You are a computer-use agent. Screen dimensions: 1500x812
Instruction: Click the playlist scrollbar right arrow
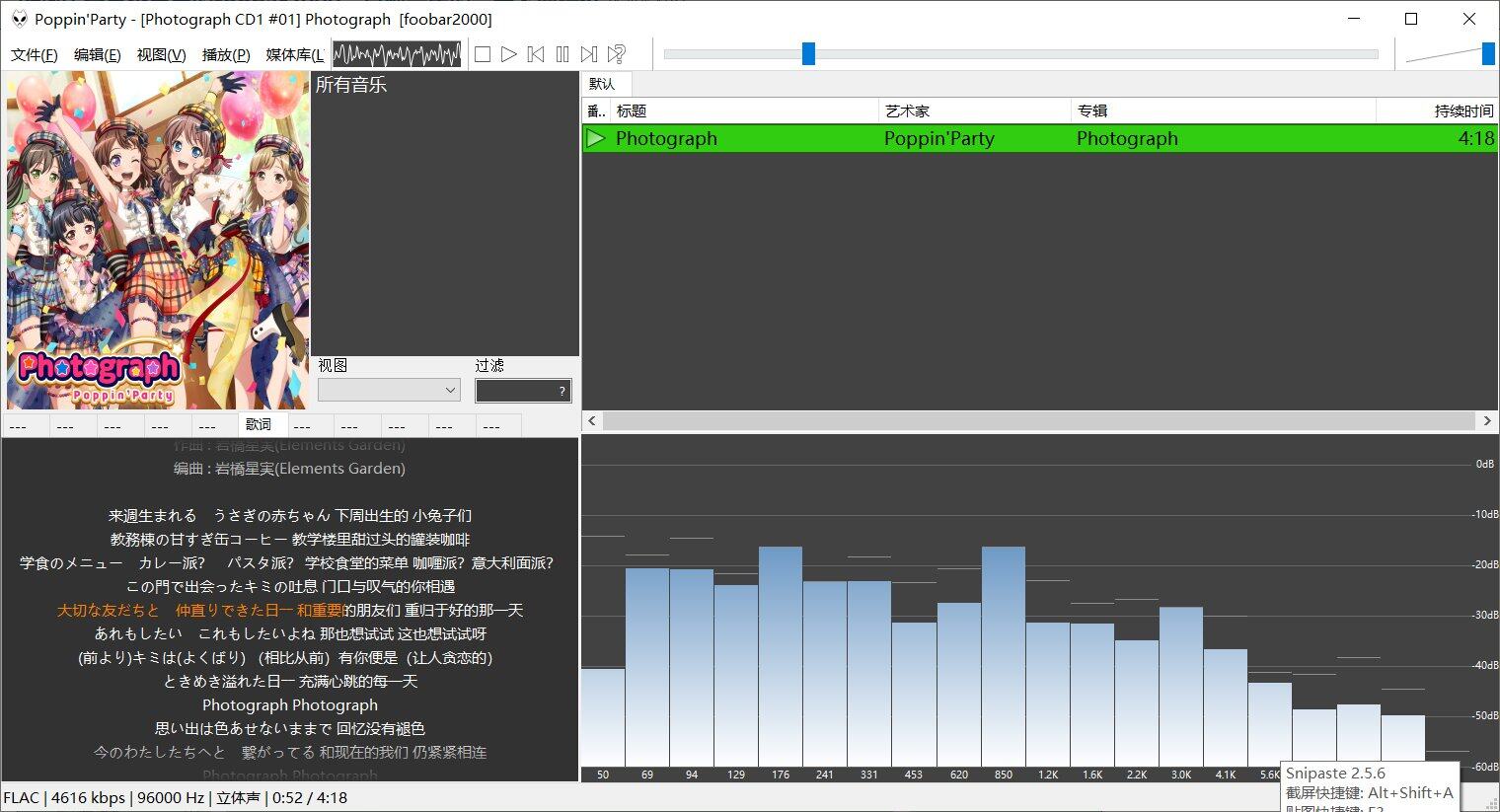(1488, 421)
